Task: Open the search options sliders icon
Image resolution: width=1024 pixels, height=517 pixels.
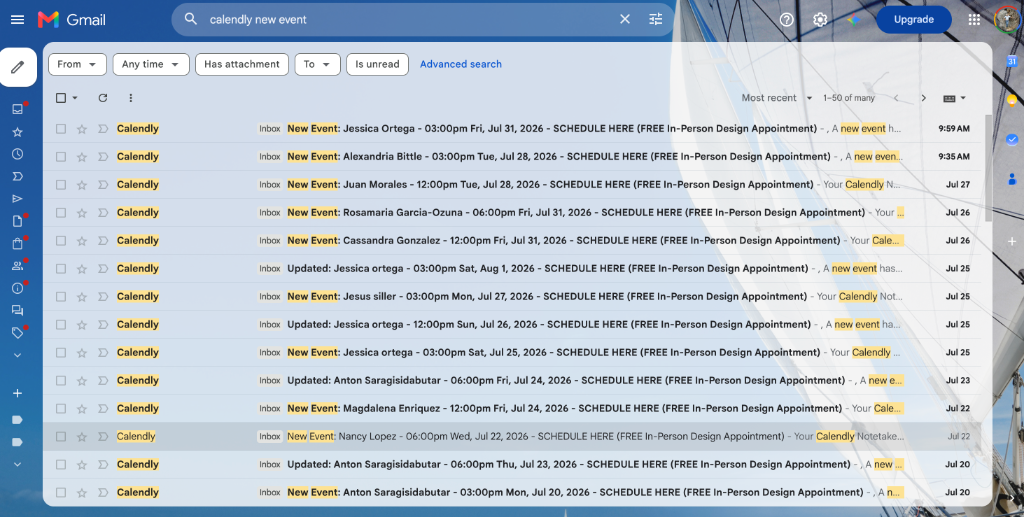Action: pos(656,19)
